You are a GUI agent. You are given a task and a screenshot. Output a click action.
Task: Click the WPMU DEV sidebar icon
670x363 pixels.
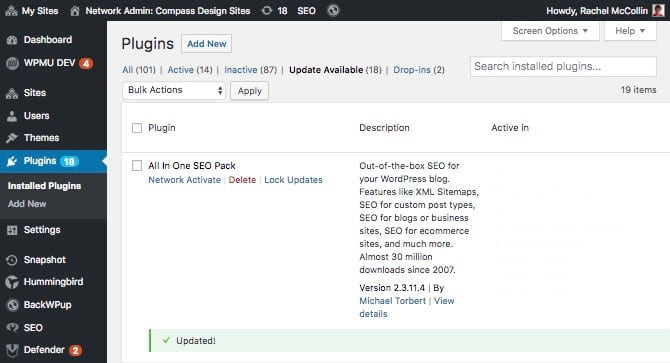12,63
